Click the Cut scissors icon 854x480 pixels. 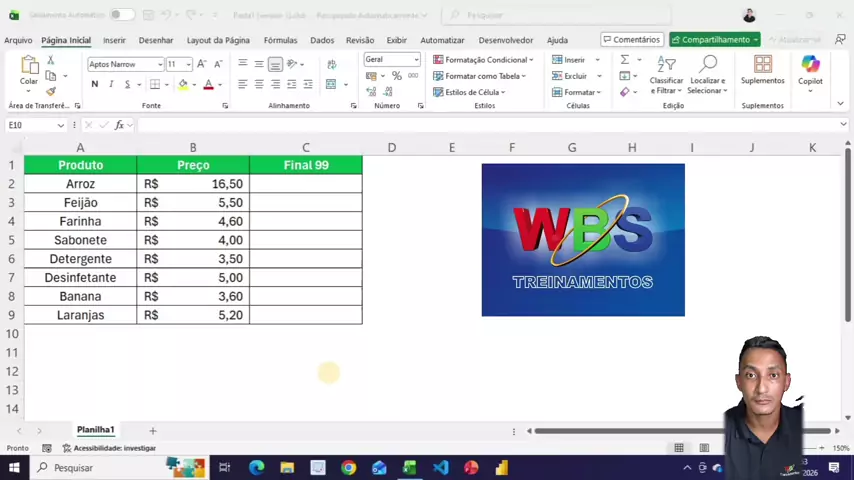pos(51,60)
